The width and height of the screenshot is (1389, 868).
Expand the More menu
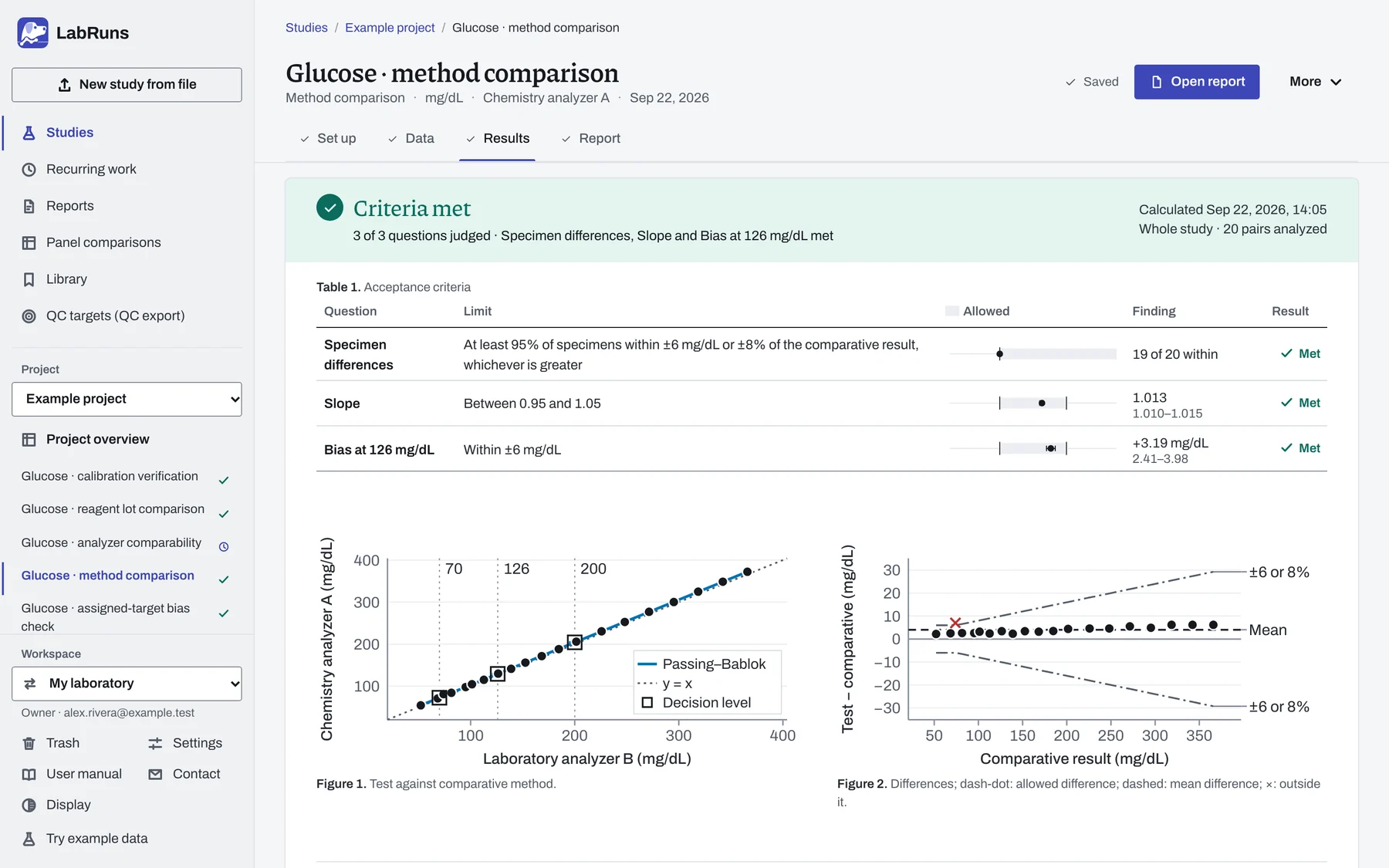pos(1315,82)
